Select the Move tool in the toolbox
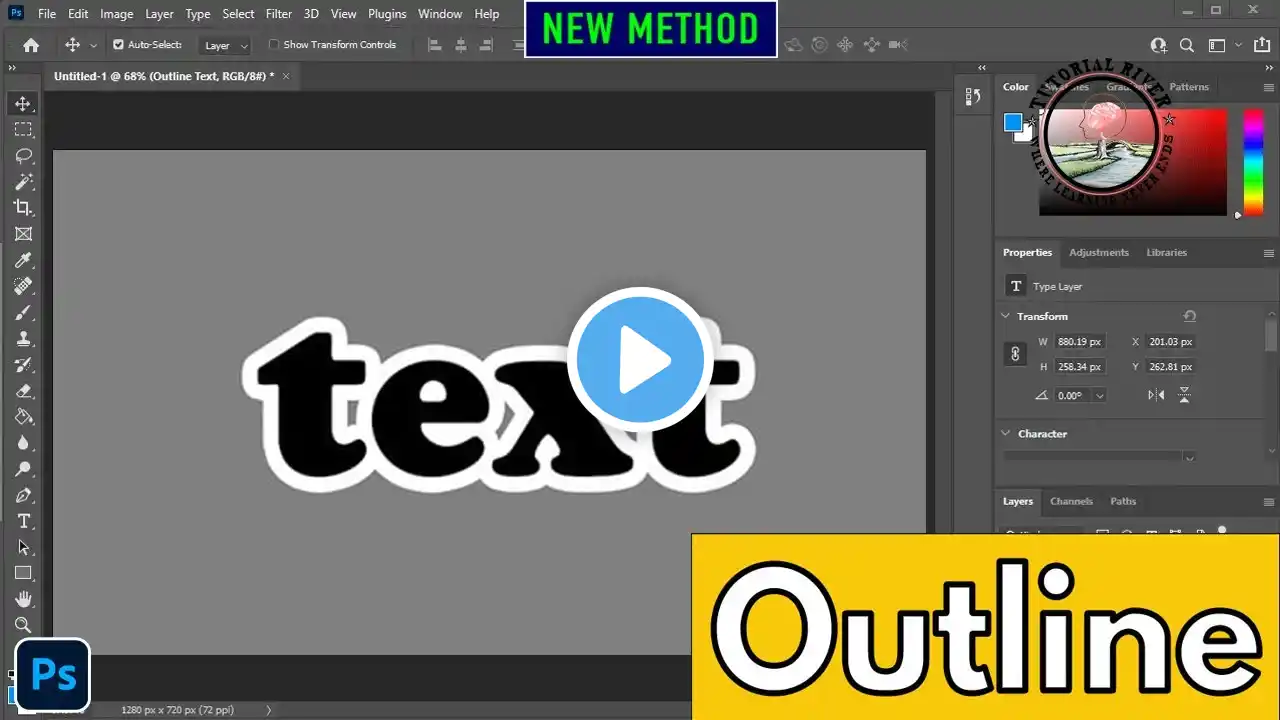The width and height of the screenshot is (1280, 720). pyautogui.click(x=23, y=104)
